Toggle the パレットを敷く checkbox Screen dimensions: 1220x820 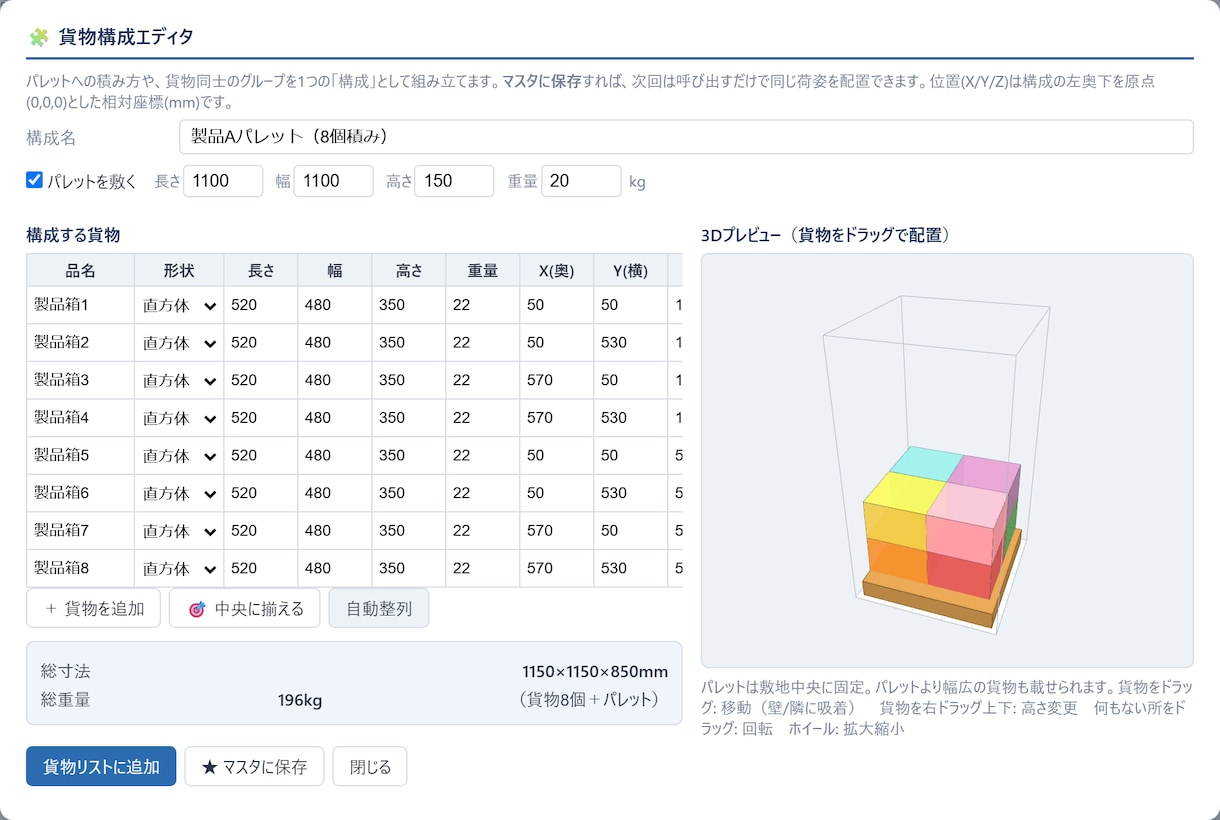[35, 180]
